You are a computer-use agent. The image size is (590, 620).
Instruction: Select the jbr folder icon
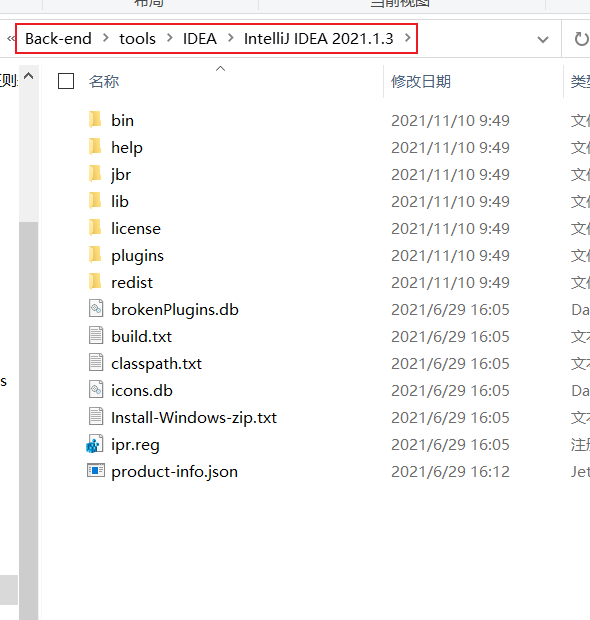(x=95, y=174)
